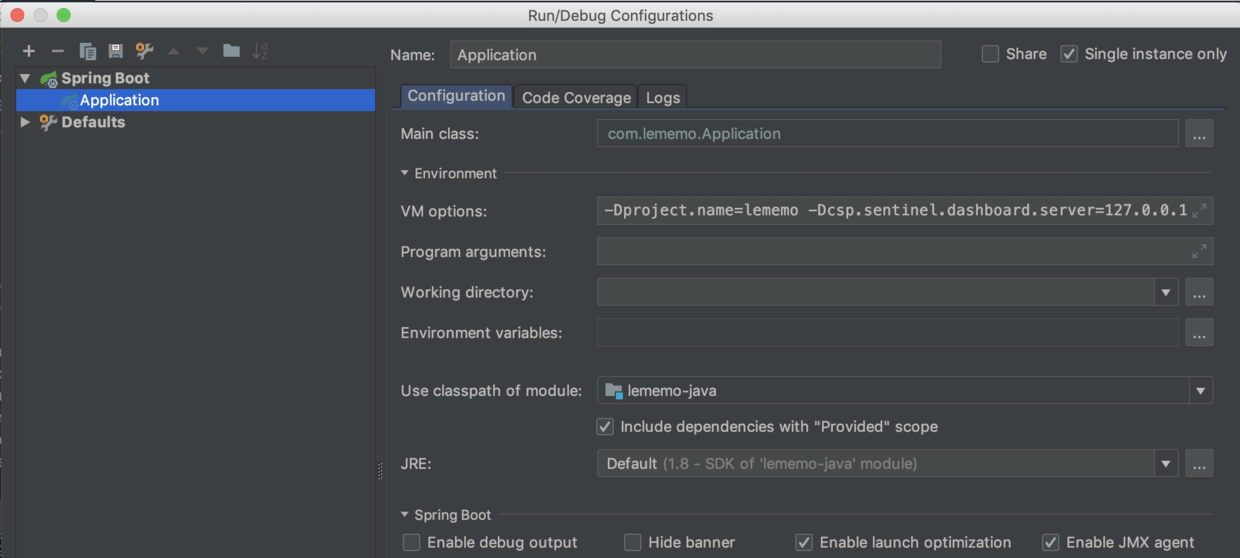Click the Program arguments input field
Image resolution: width=1240 pixels, height=558 pixels.
tap(890, 252)
